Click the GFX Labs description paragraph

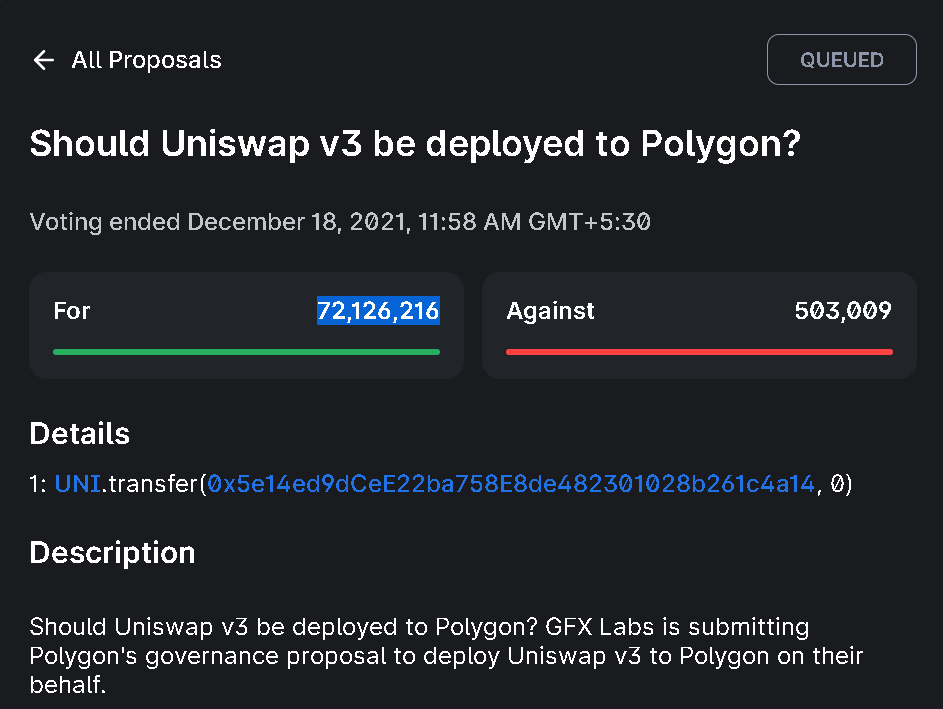(x=445, y=657)
